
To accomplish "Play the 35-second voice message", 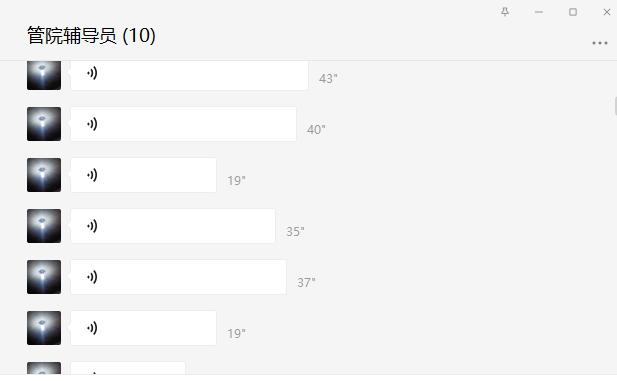I will tap(173, 226).
